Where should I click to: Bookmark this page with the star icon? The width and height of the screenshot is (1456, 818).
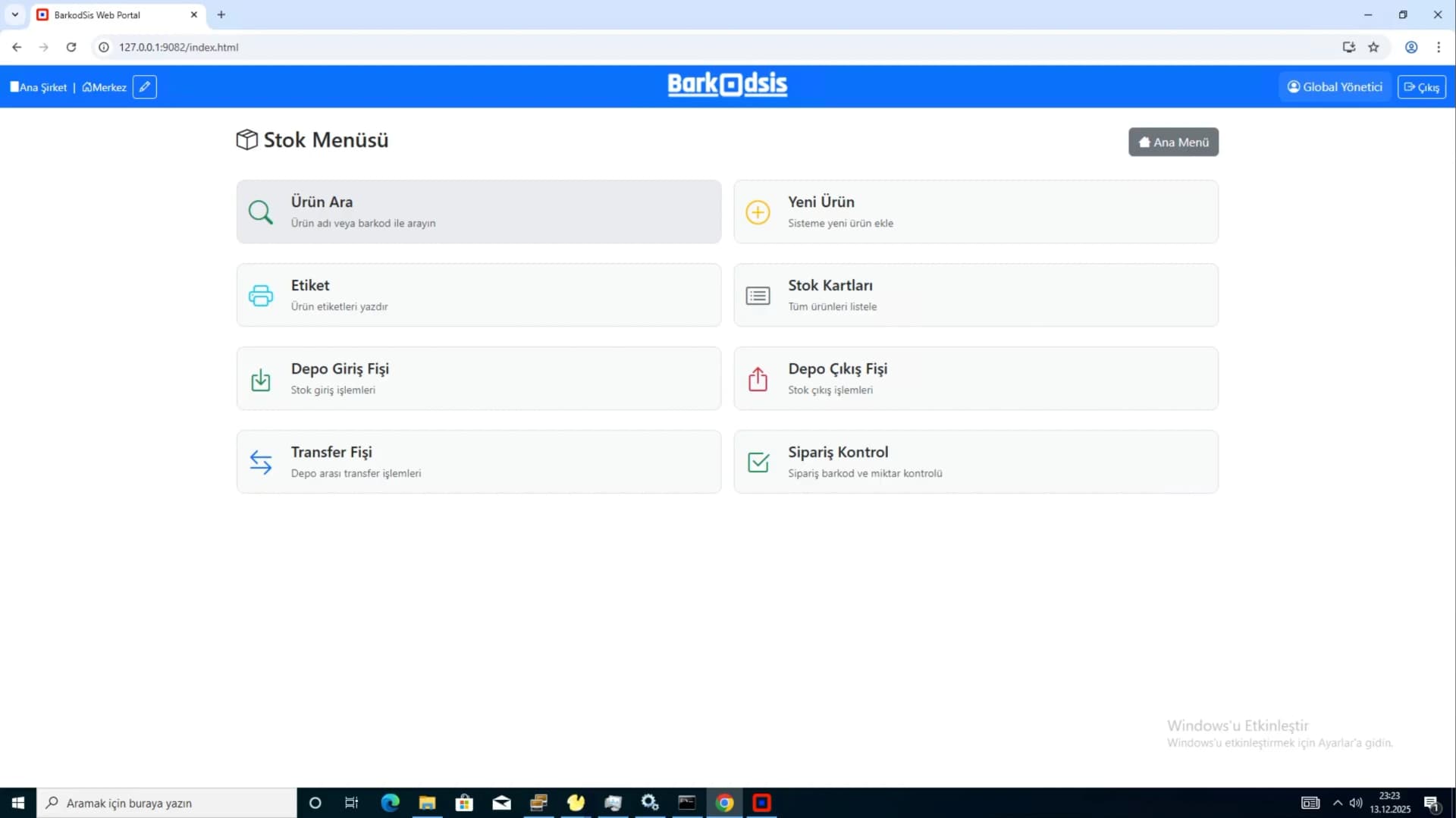pos(1373,47)
